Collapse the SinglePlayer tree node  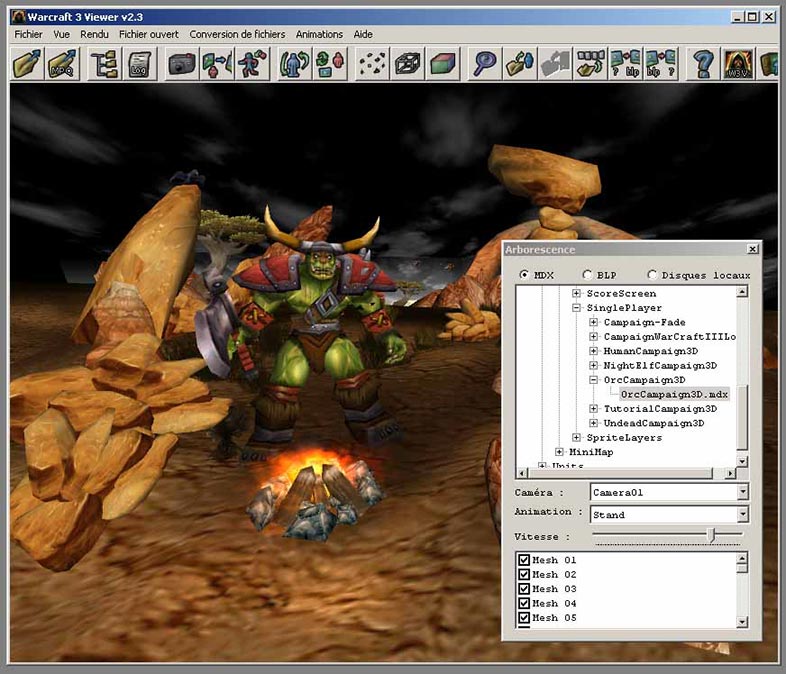coord(576,308)
